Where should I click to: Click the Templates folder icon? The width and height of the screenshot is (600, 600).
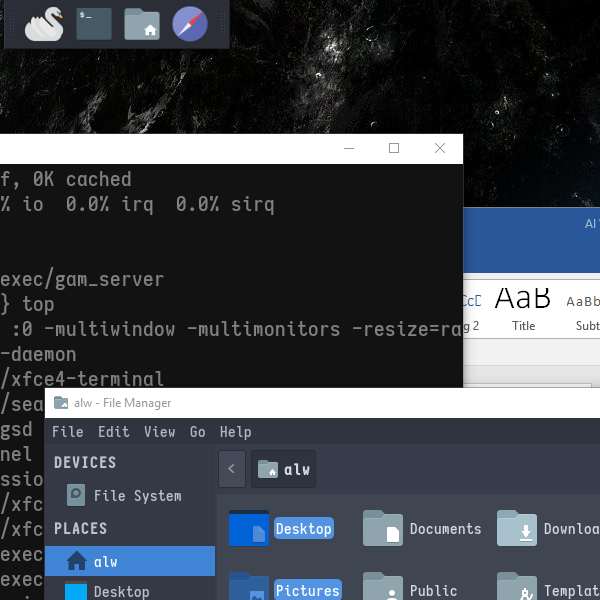(x=517, y=588)
